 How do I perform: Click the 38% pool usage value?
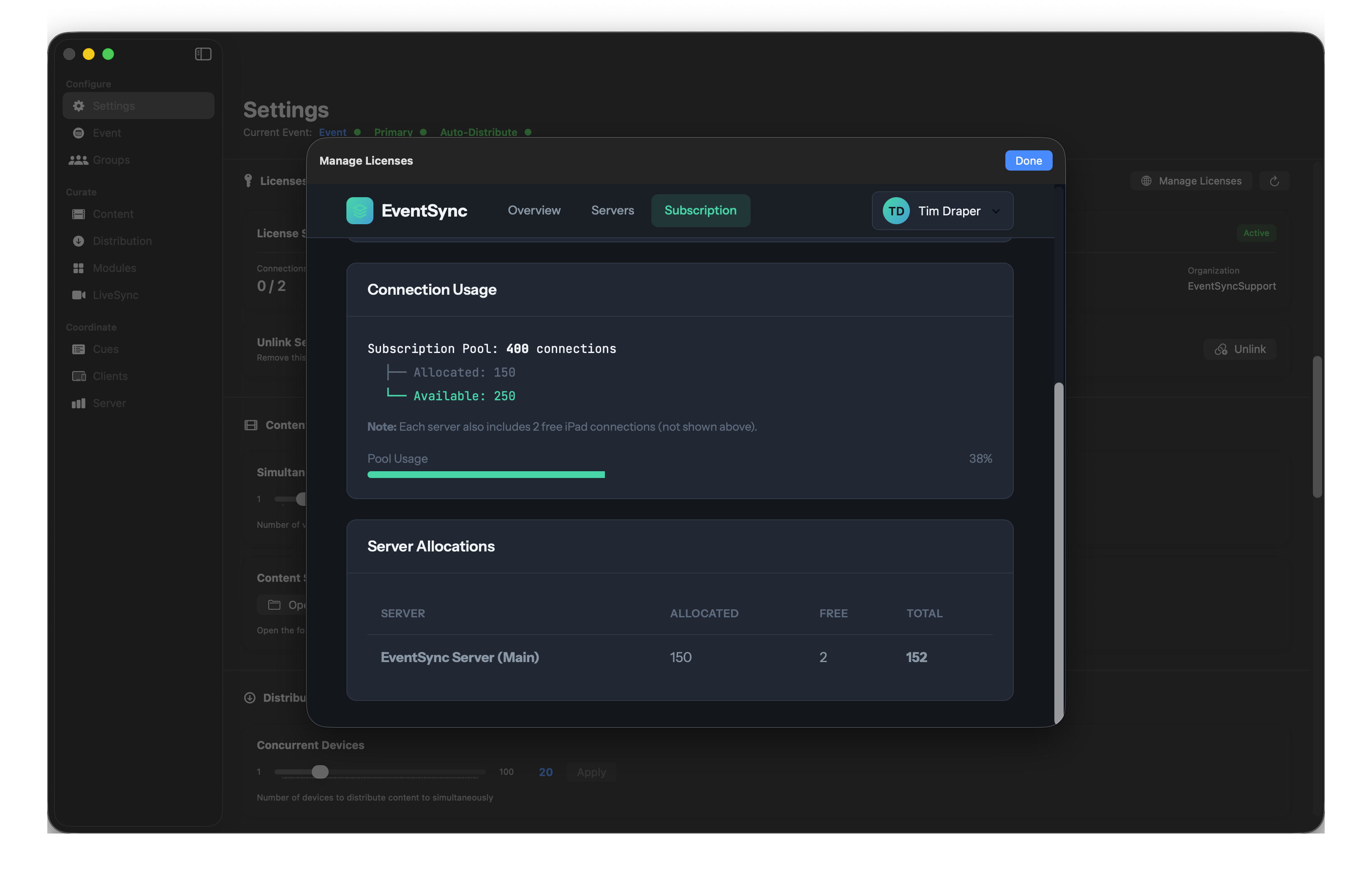pos(980,459)
